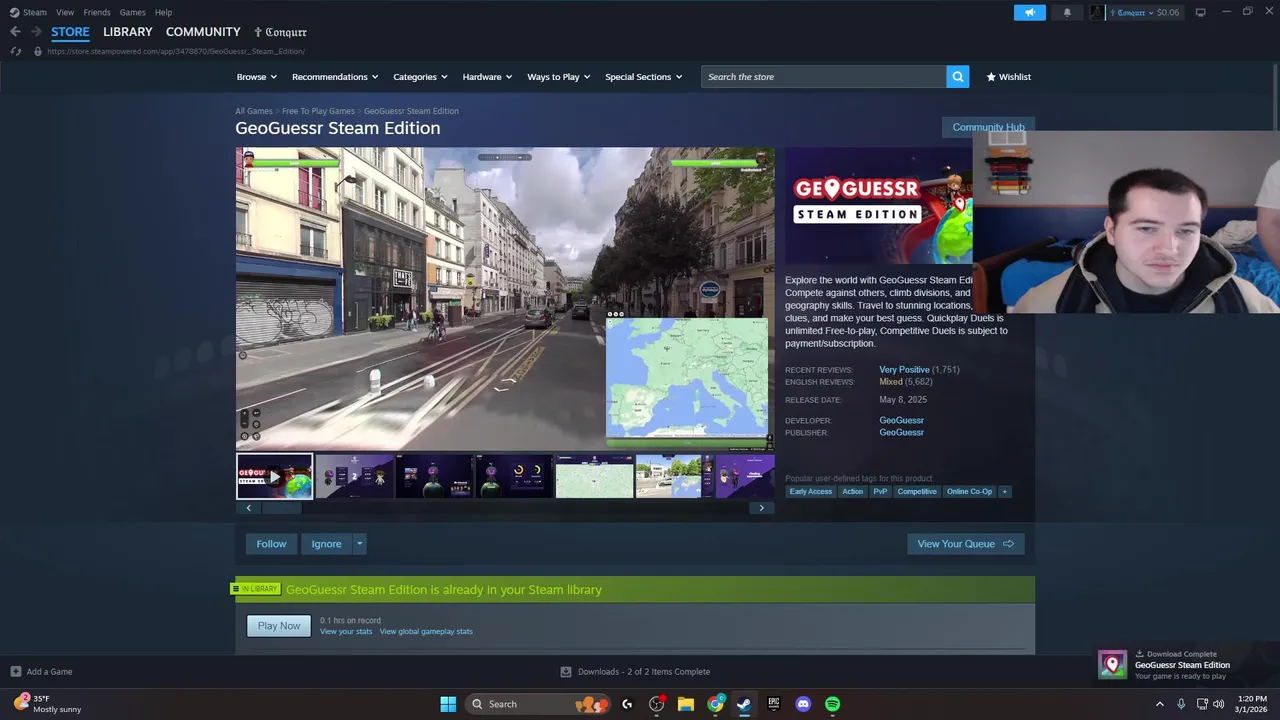Click the All Games breadcrumb
This screenshot has width=1280, height=720.
[254, 111]
